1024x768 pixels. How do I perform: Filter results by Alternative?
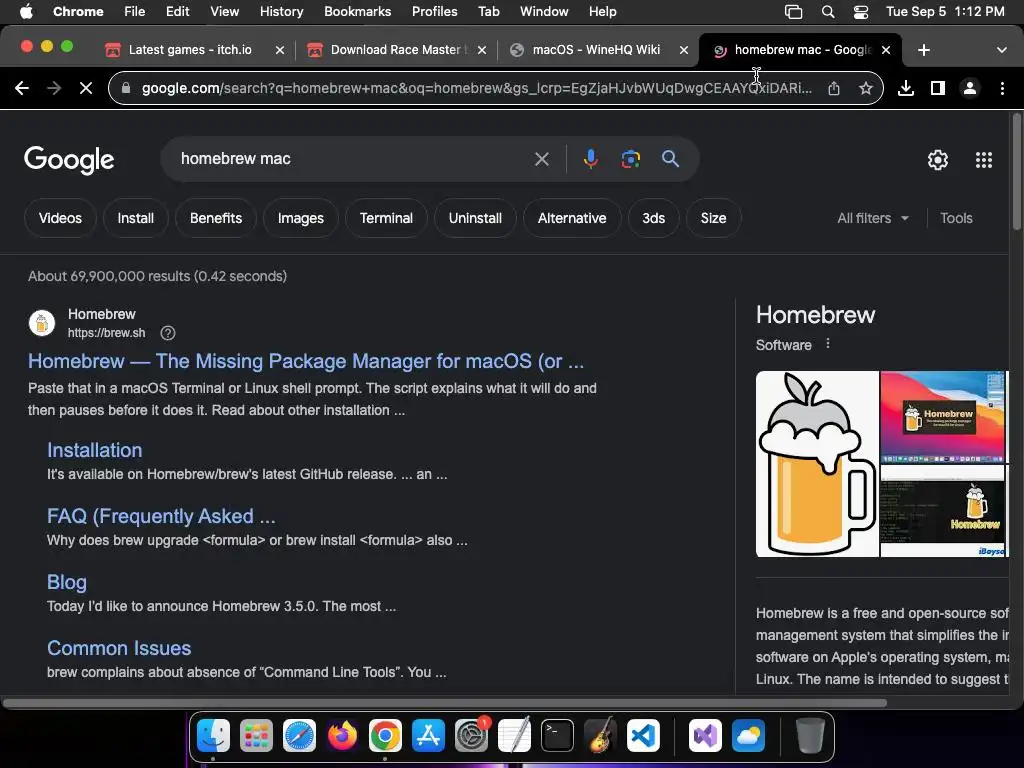(572, 218)
